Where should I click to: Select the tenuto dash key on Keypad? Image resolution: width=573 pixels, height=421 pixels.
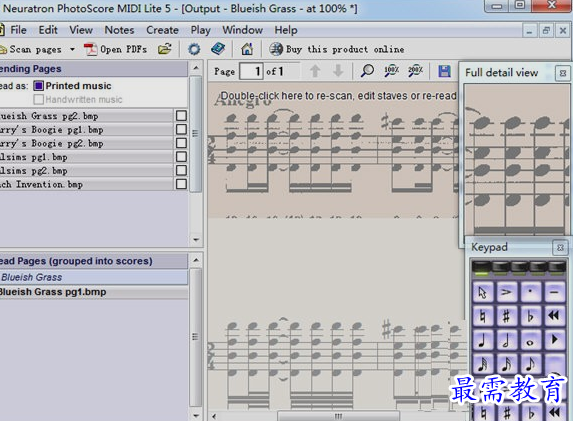pos(554,292)
